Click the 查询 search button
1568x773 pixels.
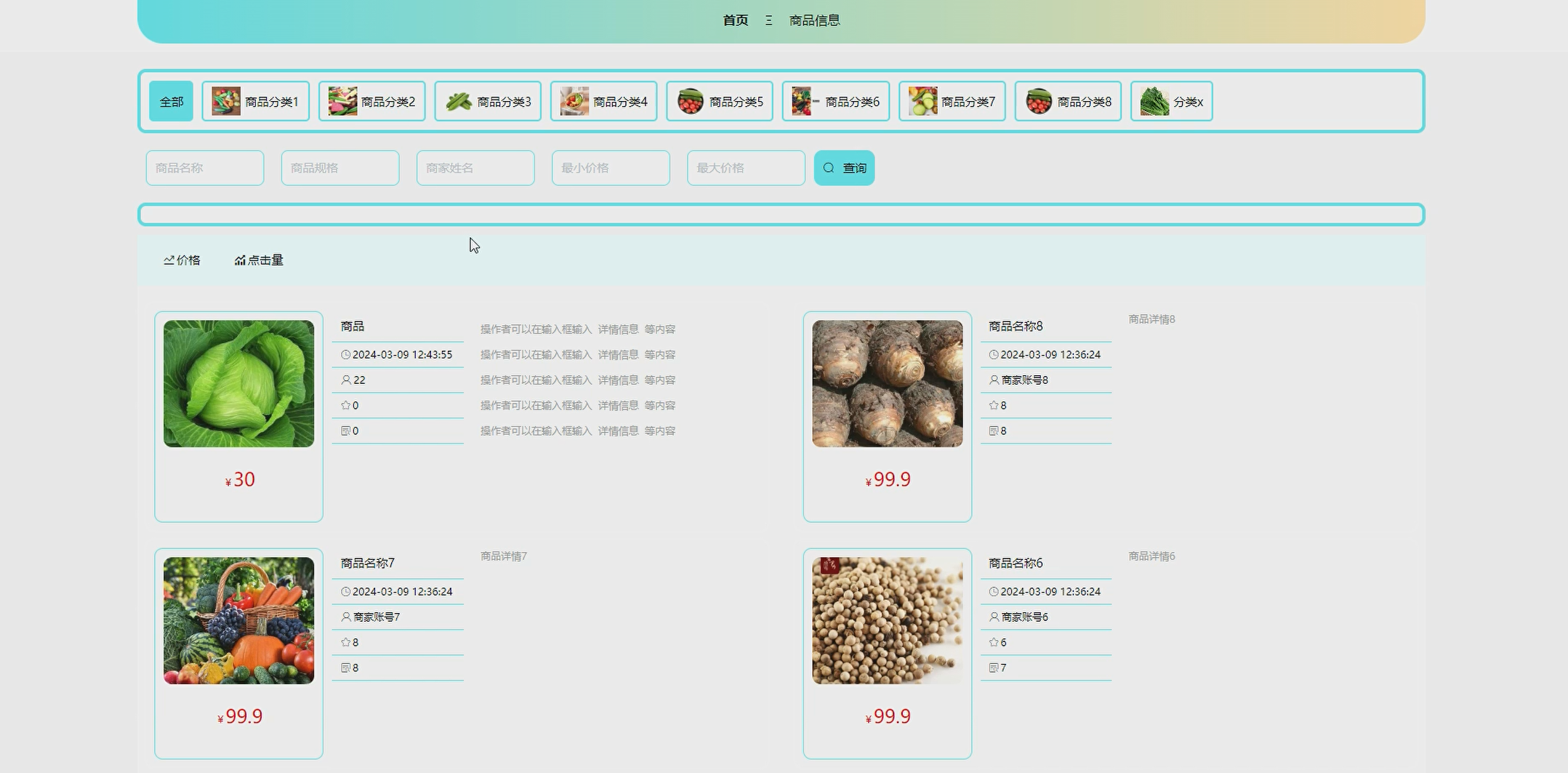pos(844,168)
